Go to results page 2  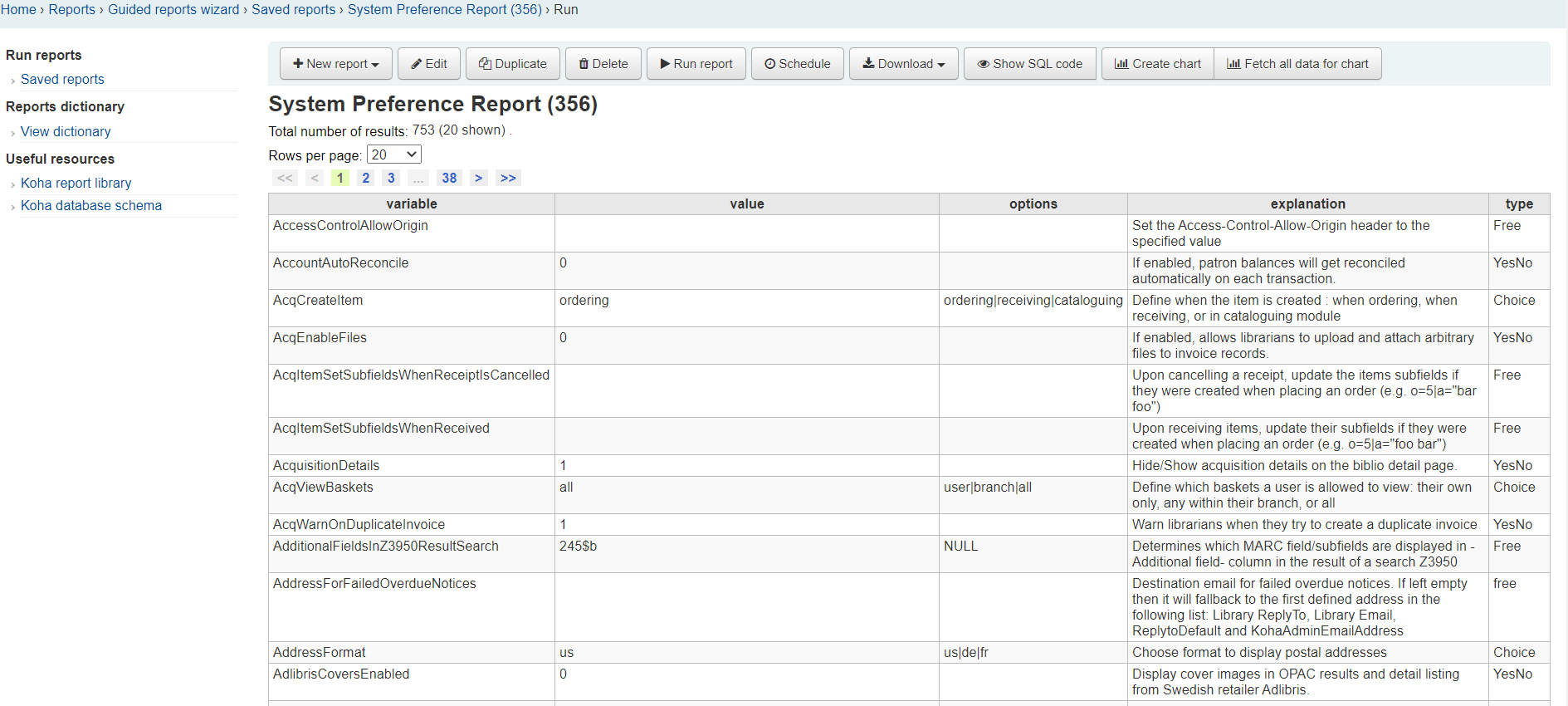(x=365, y=178)
